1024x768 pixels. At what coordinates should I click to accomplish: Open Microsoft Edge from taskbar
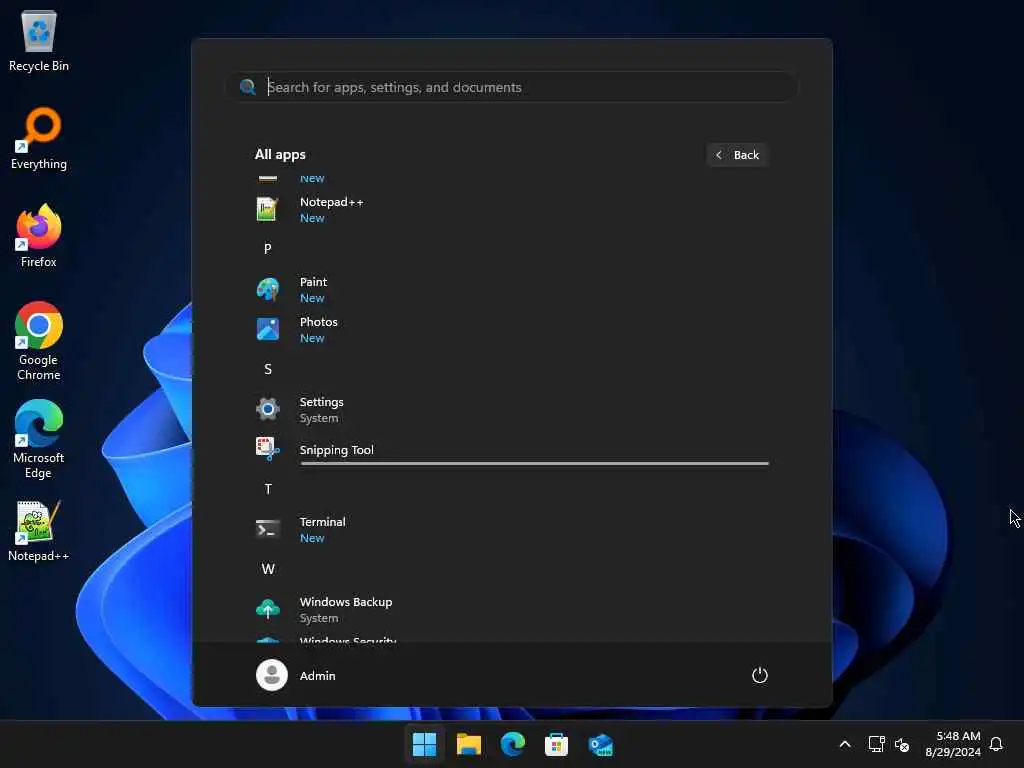click(513, 744)
